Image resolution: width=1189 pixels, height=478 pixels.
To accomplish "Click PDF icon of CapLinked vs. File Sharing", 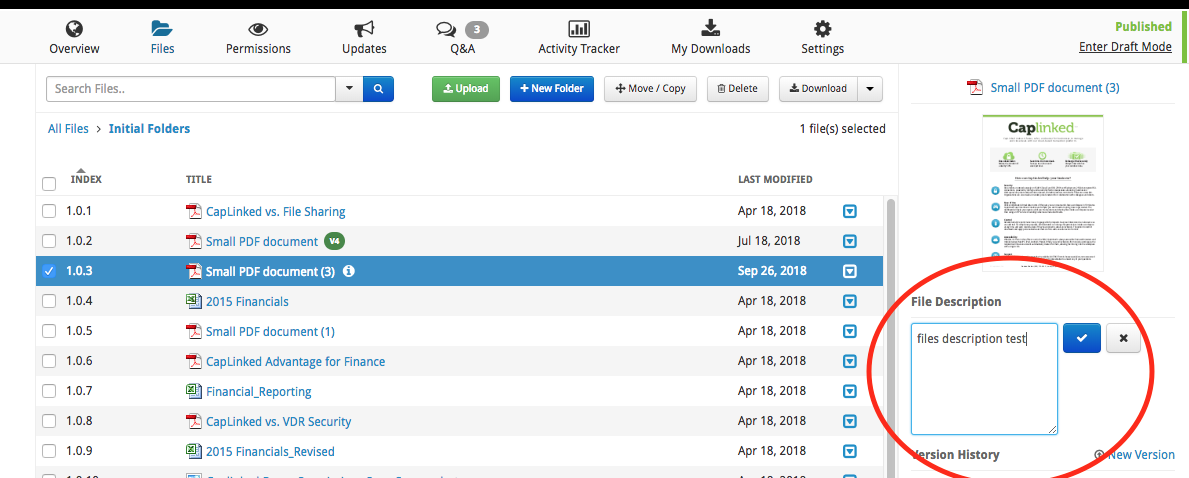I will tap(194, 211).
